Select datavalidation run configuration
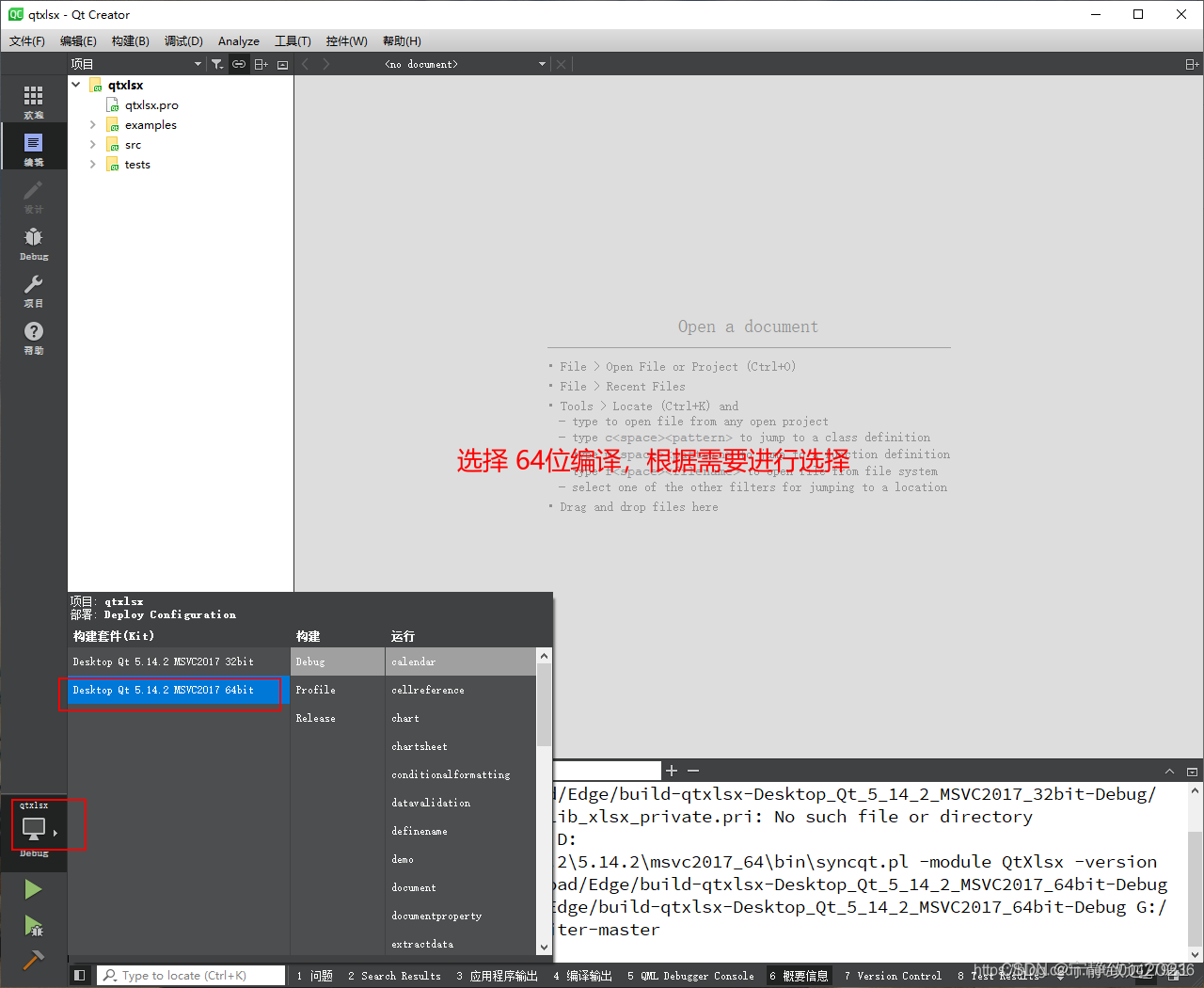The image size is (1204, 988). [461, 803]
